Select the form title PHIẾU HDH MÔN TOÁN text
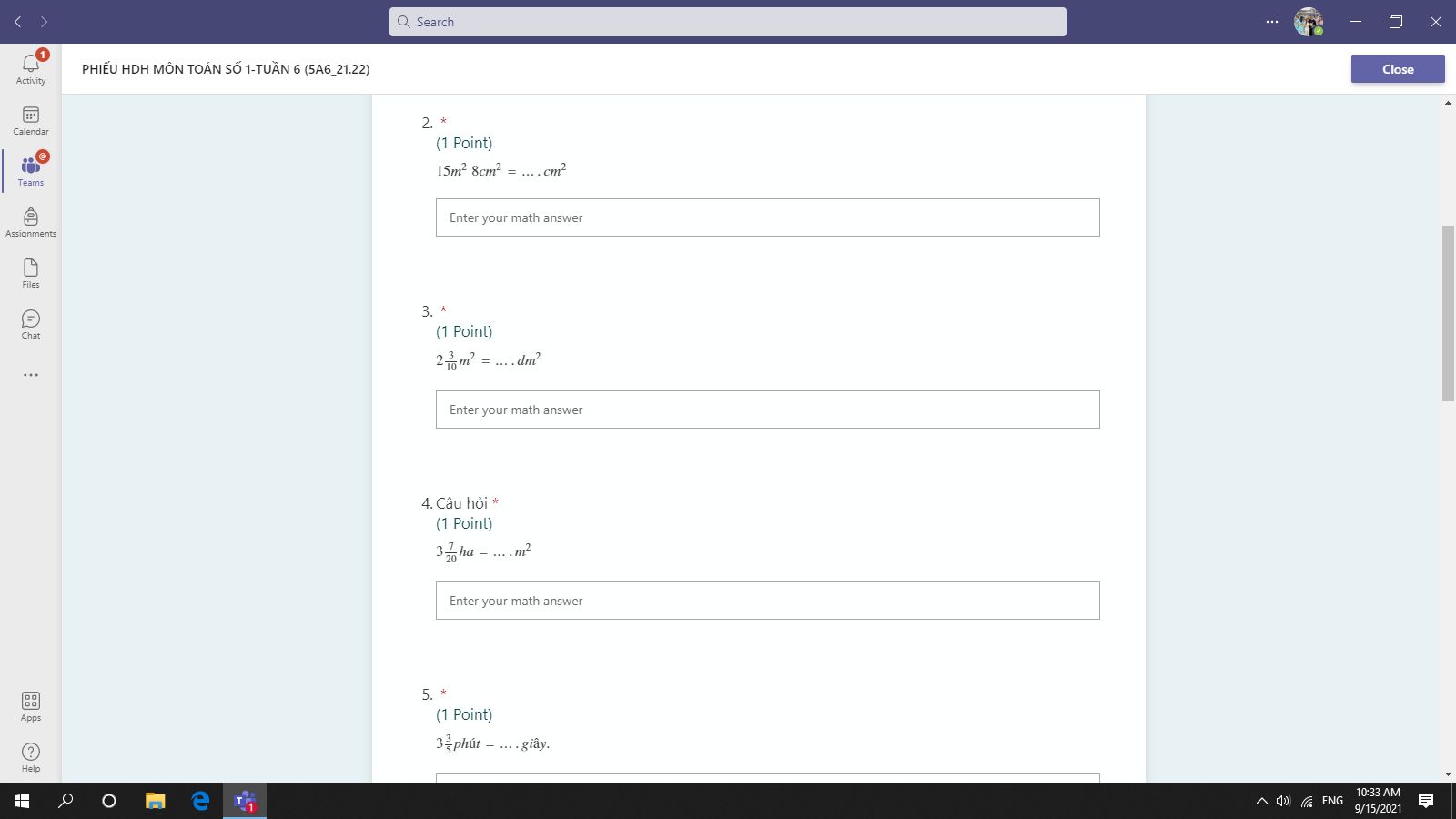This screenshot has height=819, width=1456. tap(226, 69)
